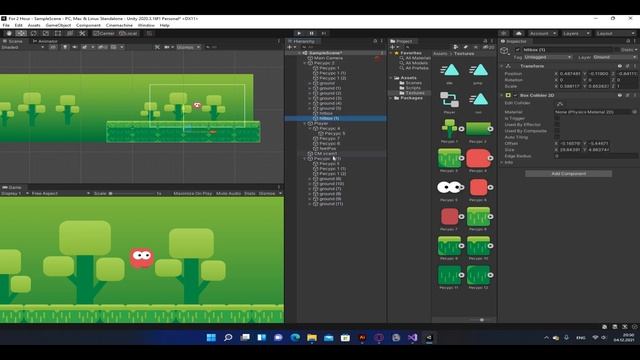The height and width of the screenshot is (360, 640).
Task: Open the Window menu
Action: point(146,25)
